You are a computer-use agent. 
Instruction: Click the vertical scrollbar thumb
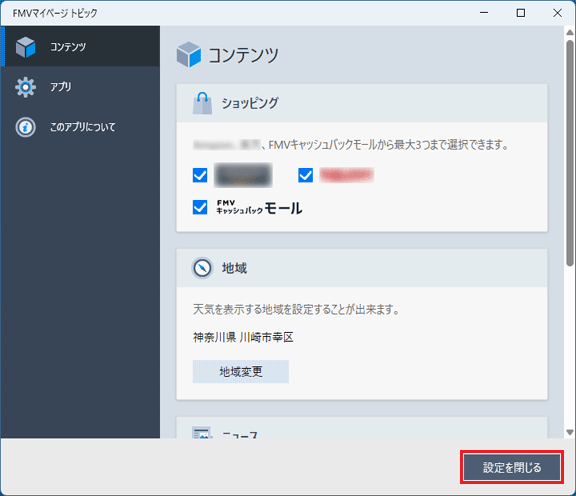click(x=570, y=153)
